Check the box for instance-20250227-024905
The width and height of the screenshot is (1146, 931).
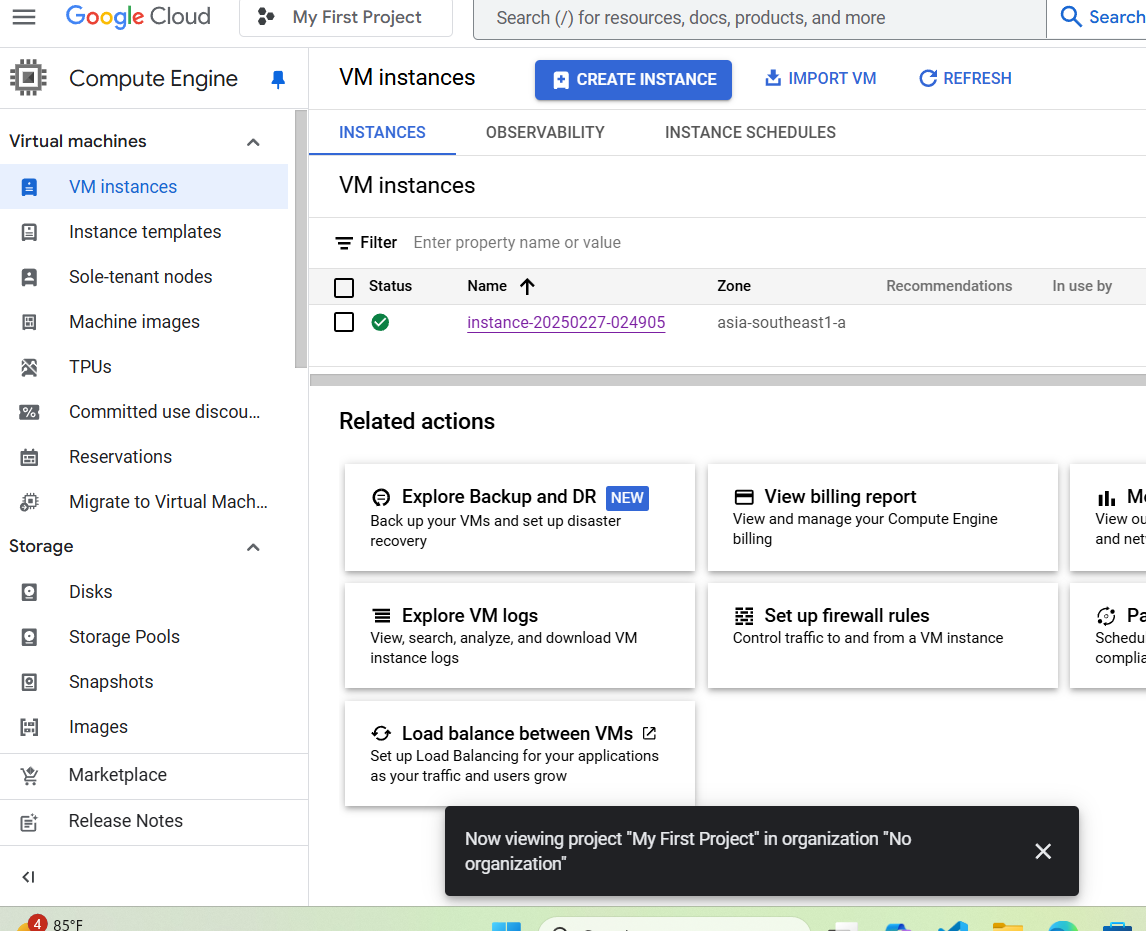344,322
